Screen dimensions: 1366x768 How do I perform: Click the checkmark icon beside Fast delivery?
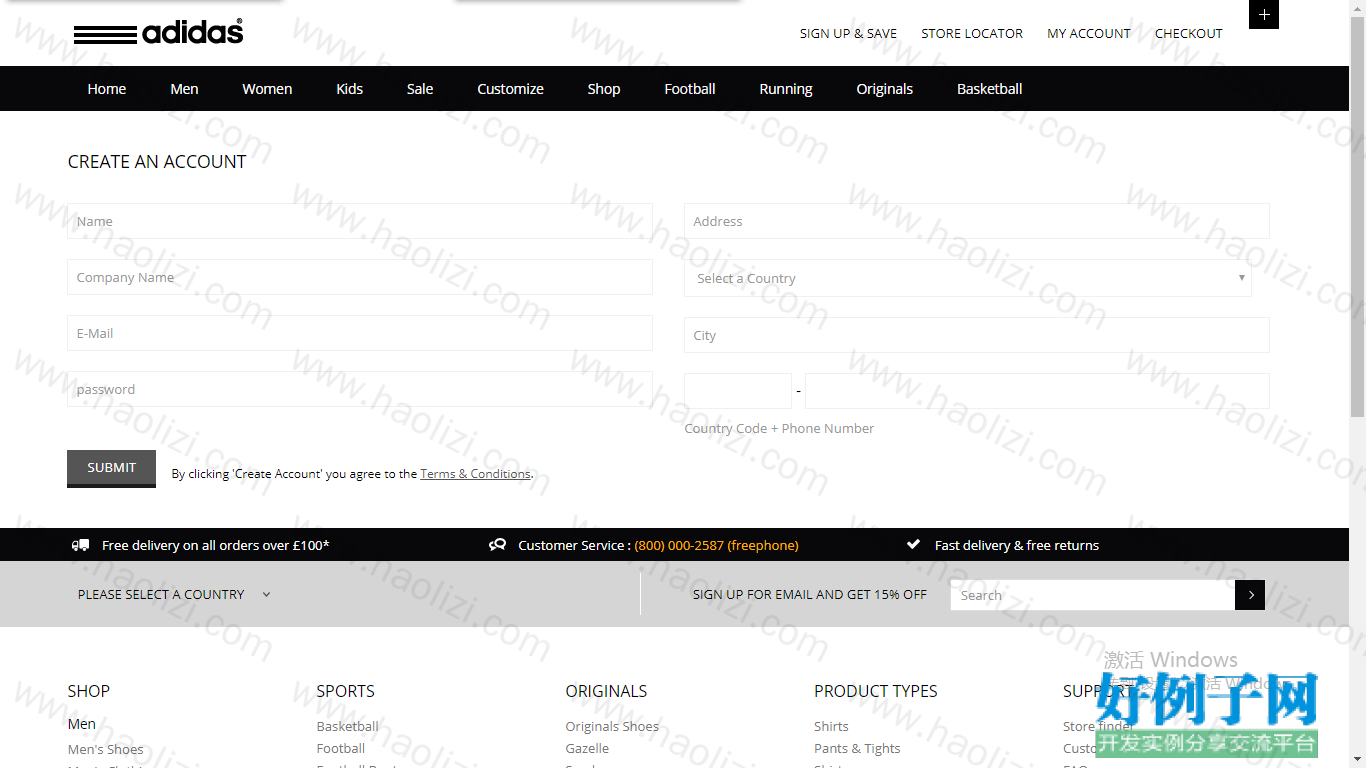coord(913,545)
